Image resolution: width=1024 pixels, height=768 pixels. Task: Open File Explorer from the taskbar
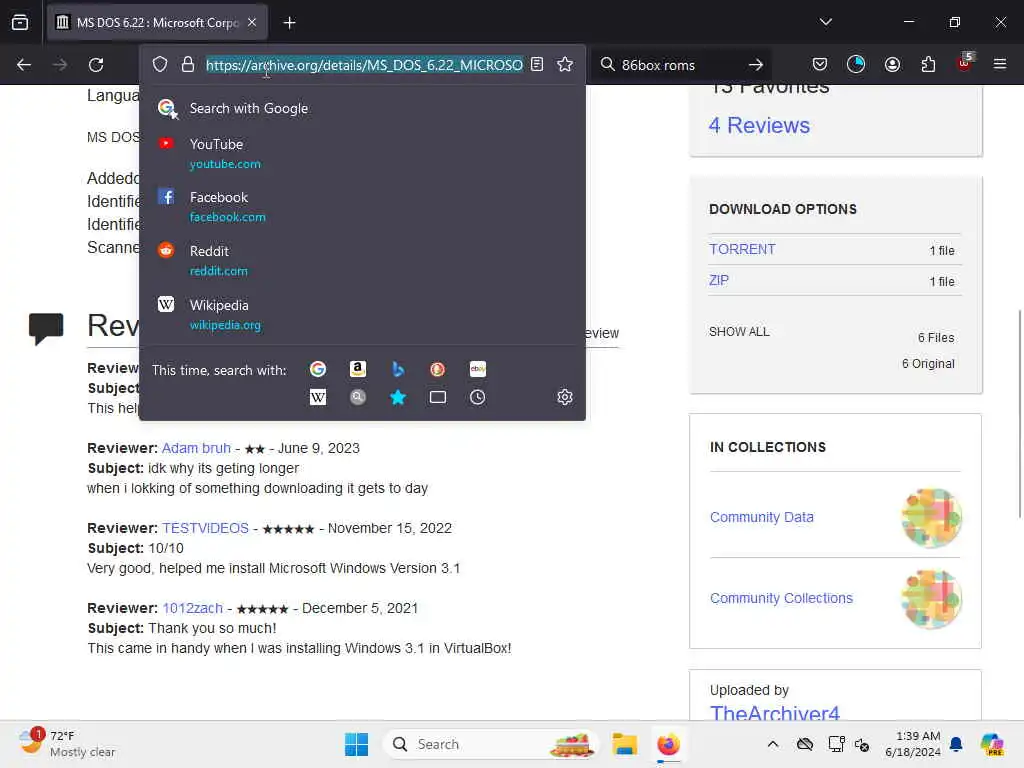[x=624, y=744]
